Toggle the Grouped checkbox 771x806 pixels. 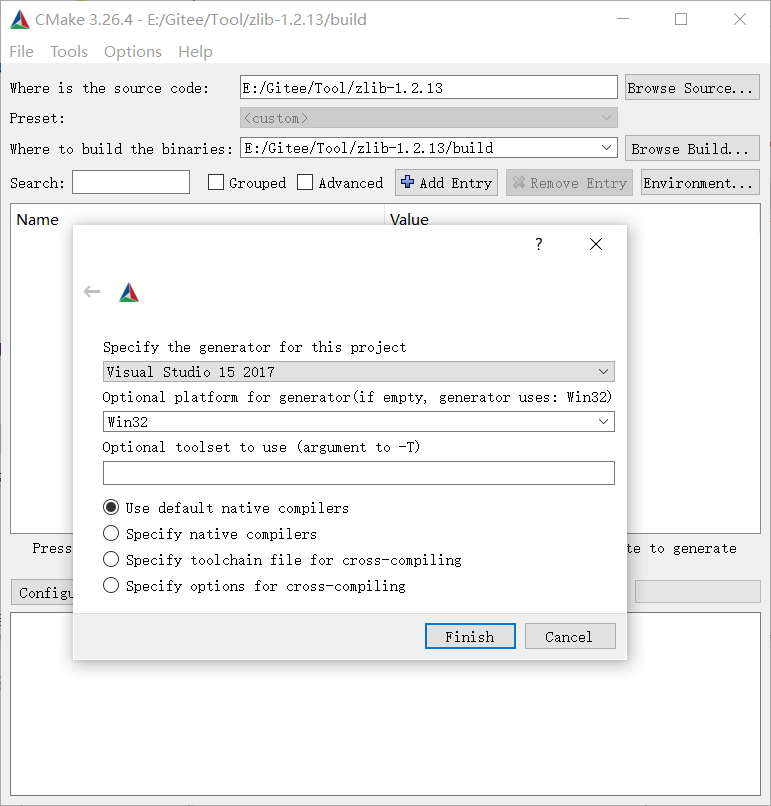(x=216, y=182)
